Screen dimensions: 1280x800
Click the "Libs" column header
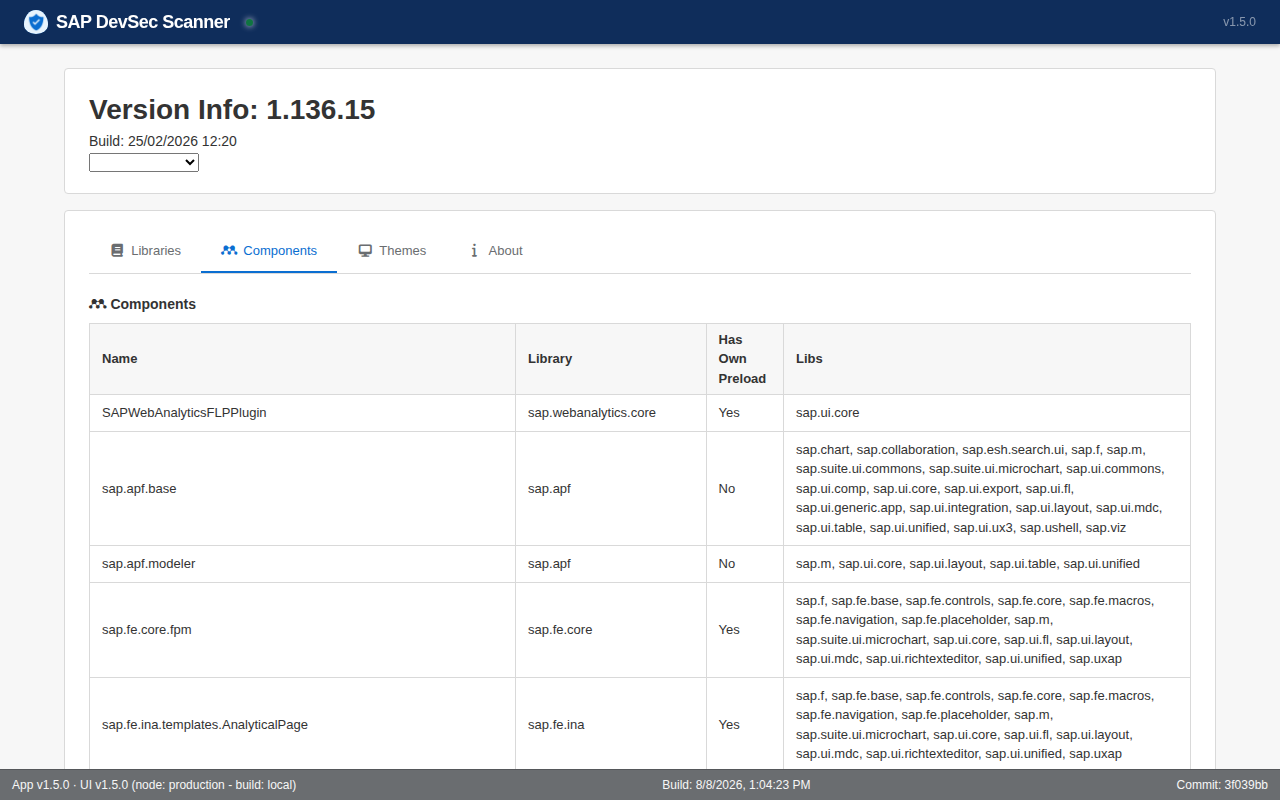coord(987,359)
